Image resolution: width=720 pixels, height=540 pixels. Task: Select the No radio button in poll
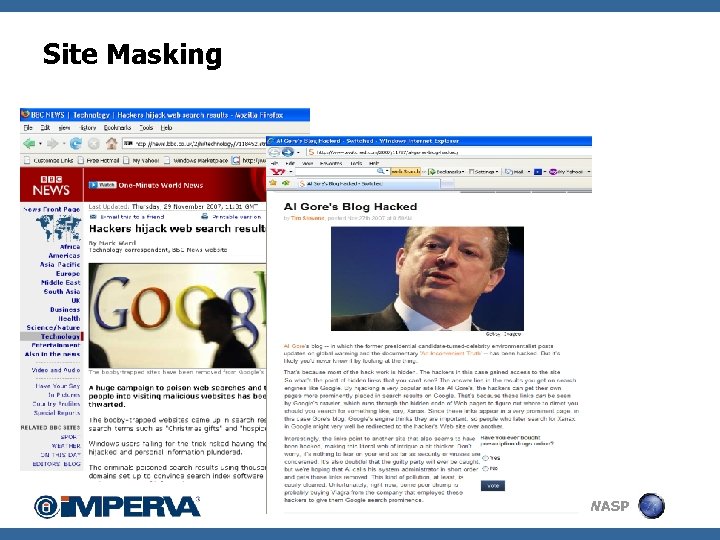(x=486, y=469)
